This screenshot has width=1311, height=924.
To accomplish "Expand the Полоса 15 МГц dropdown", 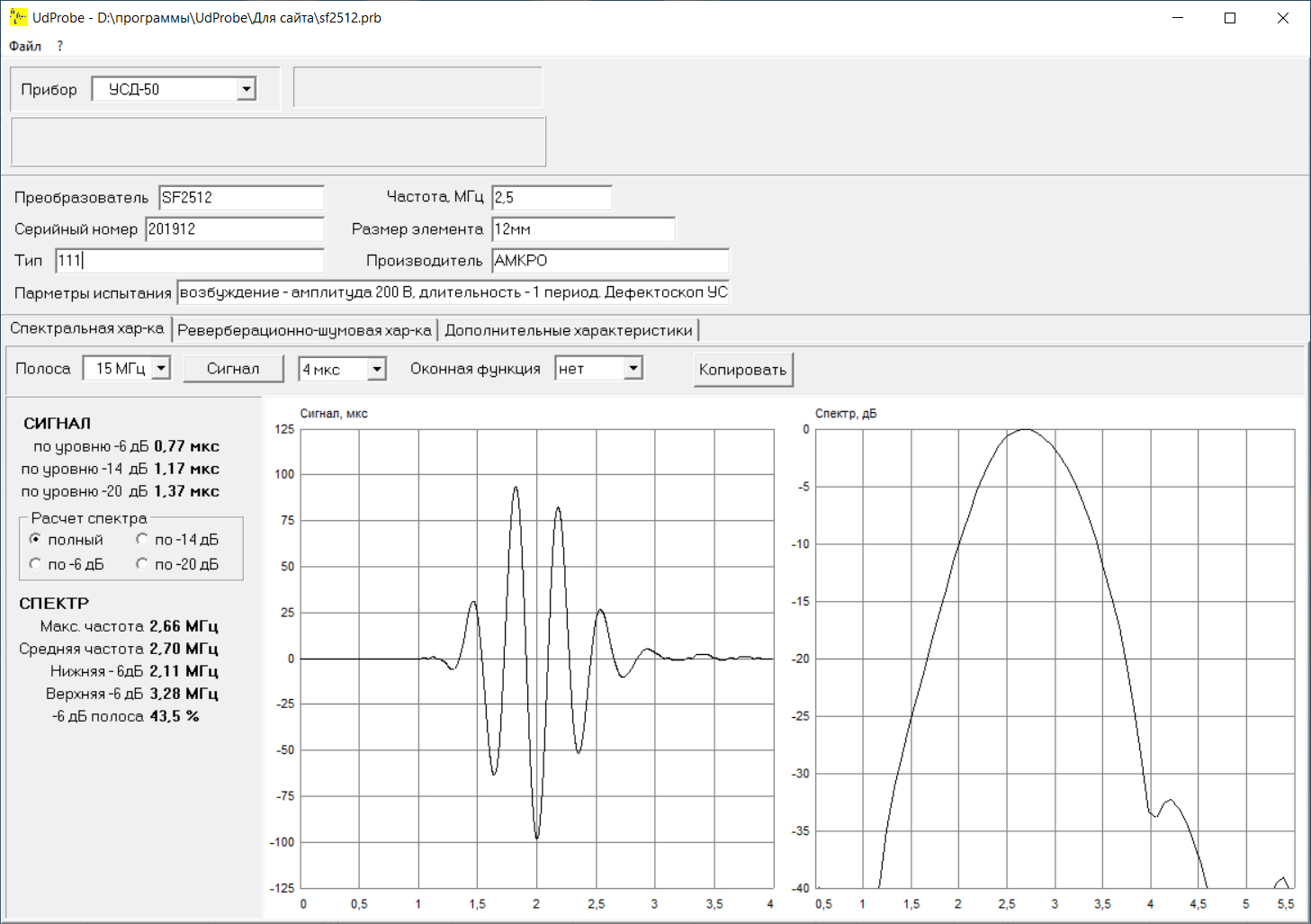I will (x=161, y=368).
